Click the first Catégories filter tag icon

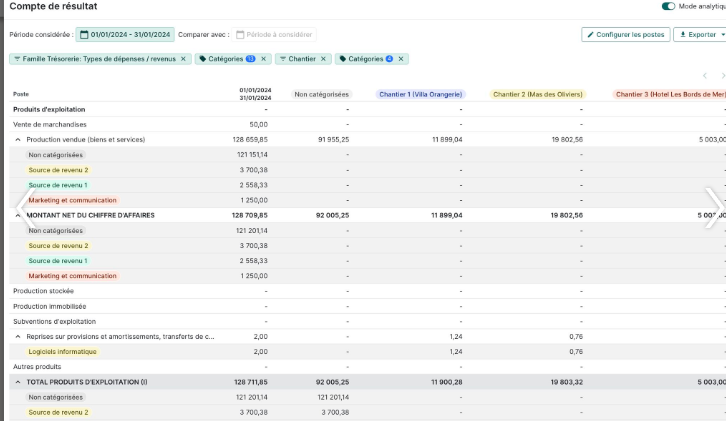[202, 59]
